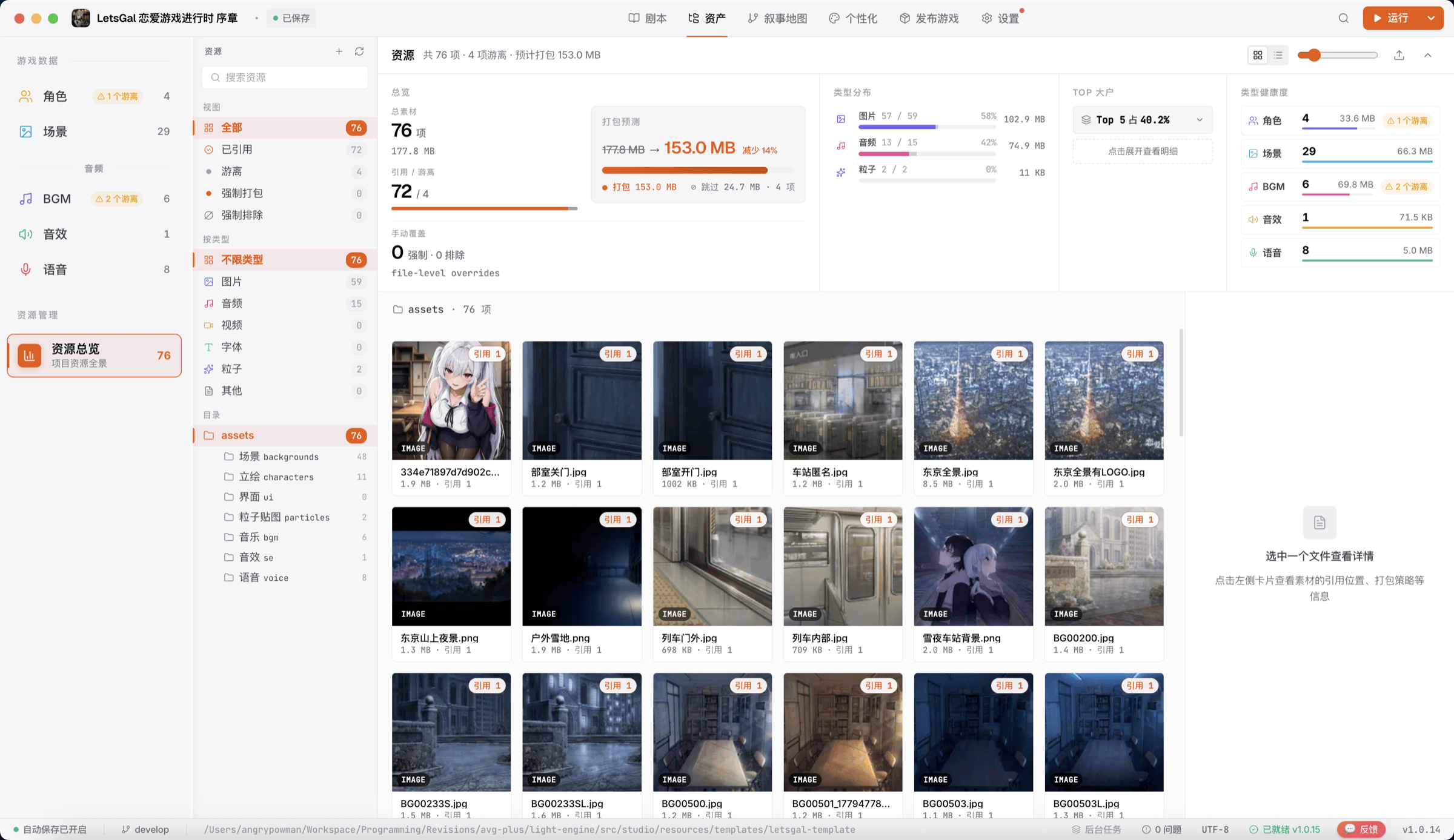Select the assets root folder

[285, 435]
